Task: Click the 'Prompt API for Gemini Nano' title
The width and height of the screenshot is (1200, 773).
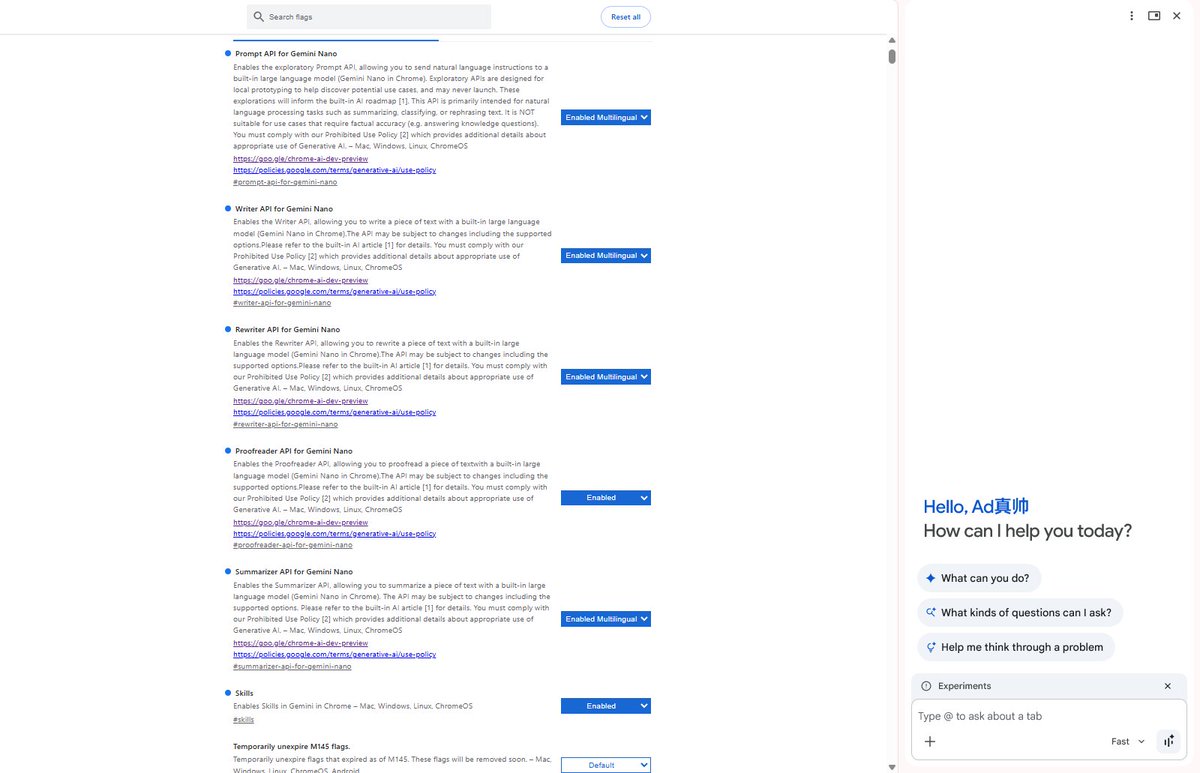Action: pyautogui.click(x=286, y=53)
